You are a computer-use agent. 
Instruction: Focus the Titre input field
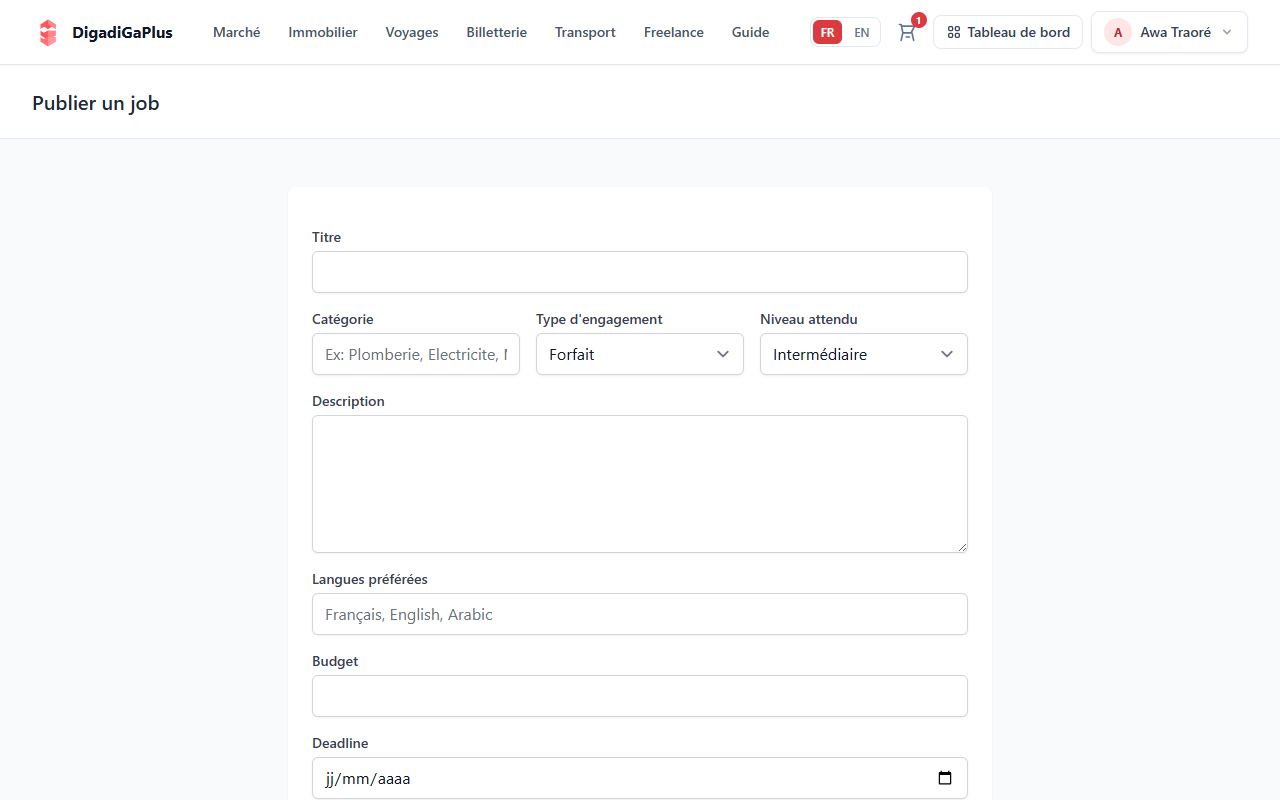point(640,272)
